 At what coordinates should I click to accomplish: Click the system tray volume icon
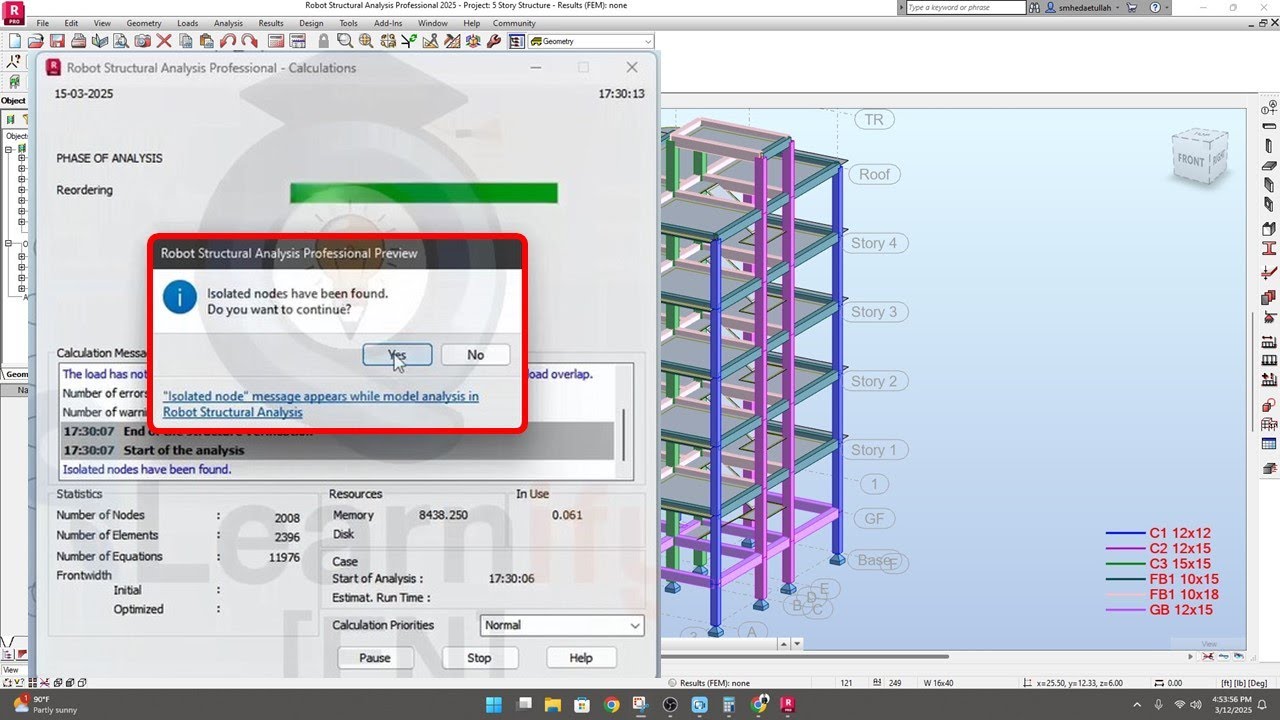click(1195, 705)
